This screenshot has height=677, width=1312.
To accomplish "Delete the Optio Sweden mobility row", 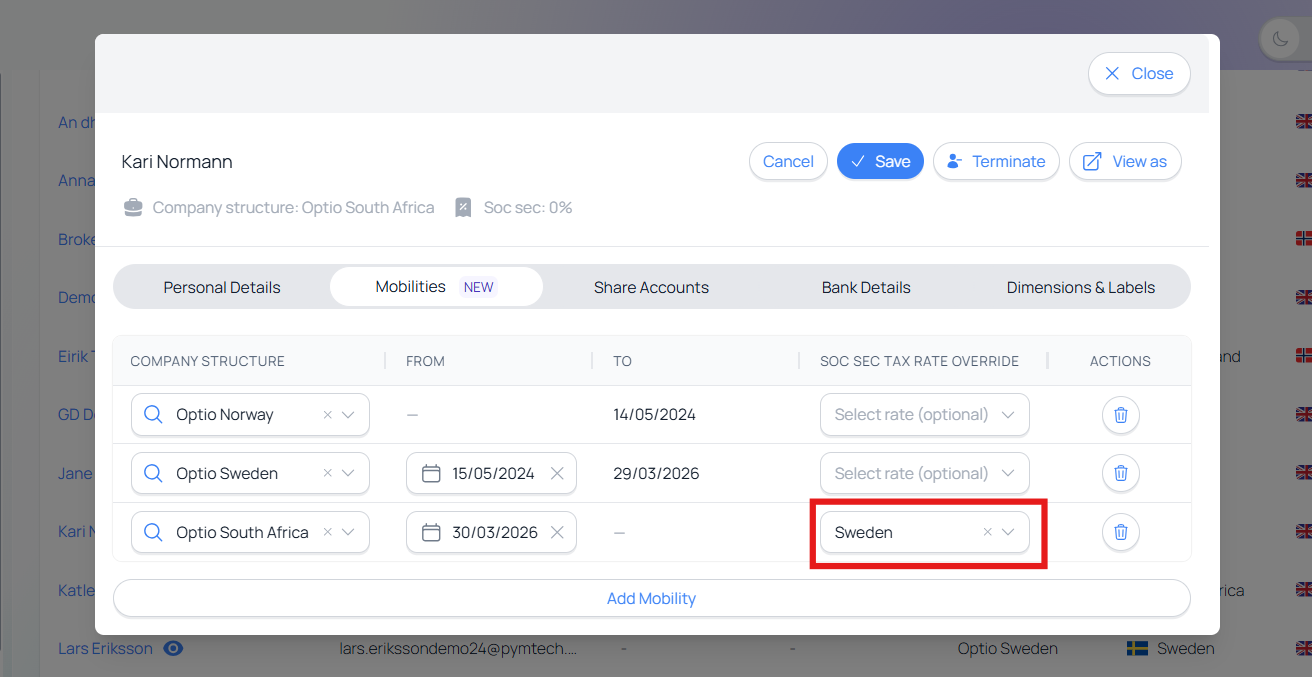I will pos(1120,474).
